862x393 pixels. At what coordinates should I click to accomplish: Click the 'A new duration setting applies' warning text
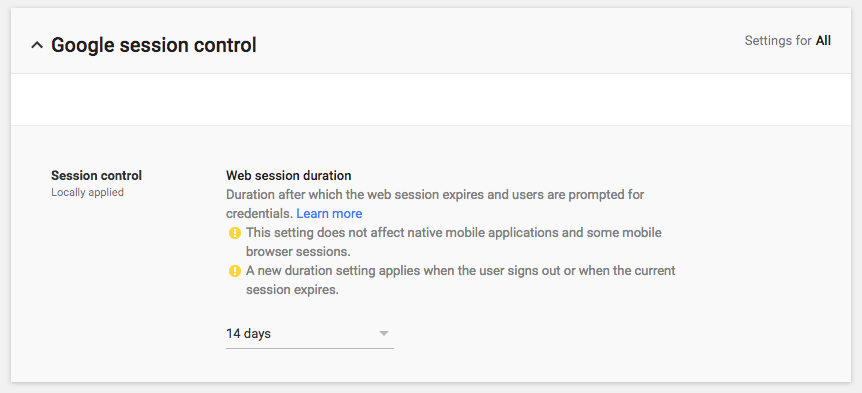tap(461, 270)
